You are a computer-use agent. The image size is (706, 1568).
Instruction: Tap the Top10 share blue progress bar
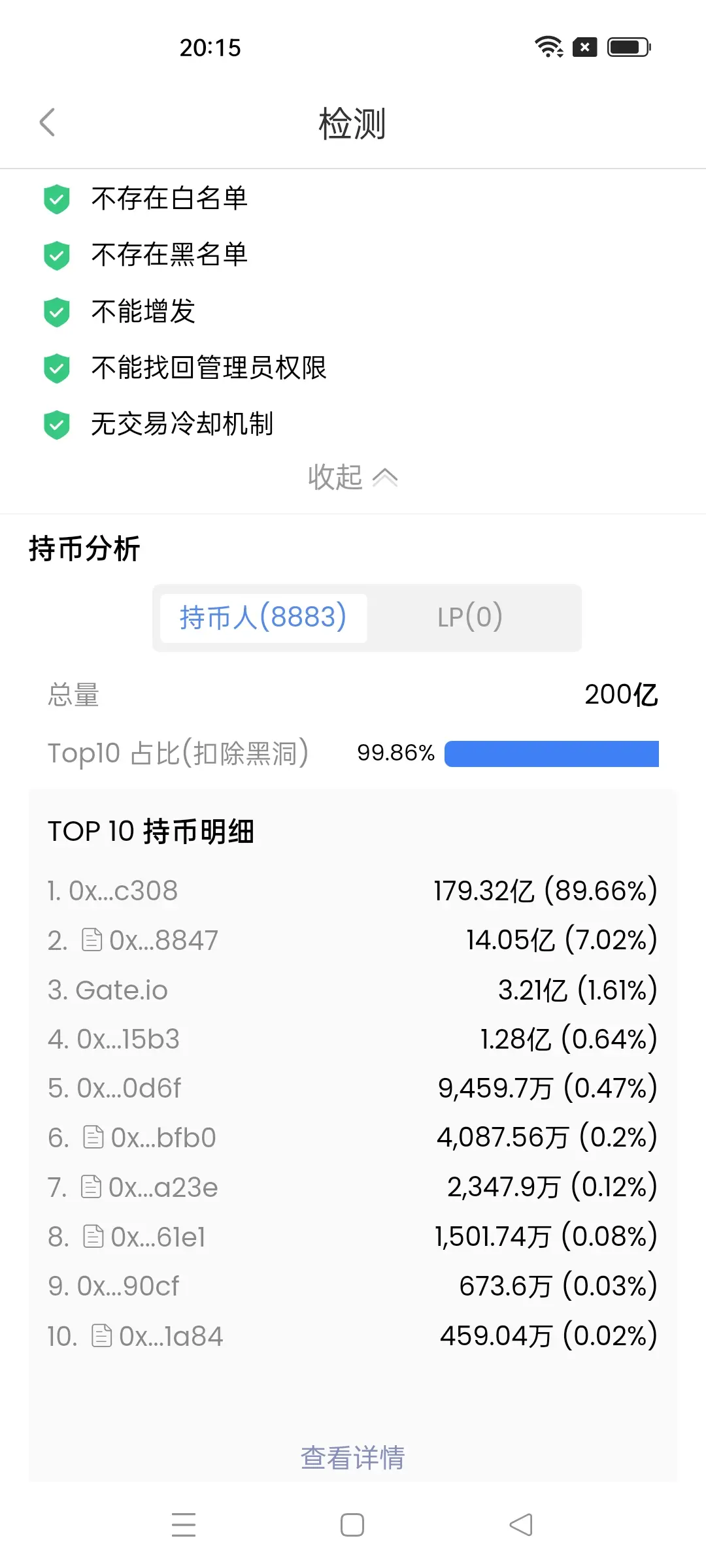pyautogui.click(x=552, y=753)
